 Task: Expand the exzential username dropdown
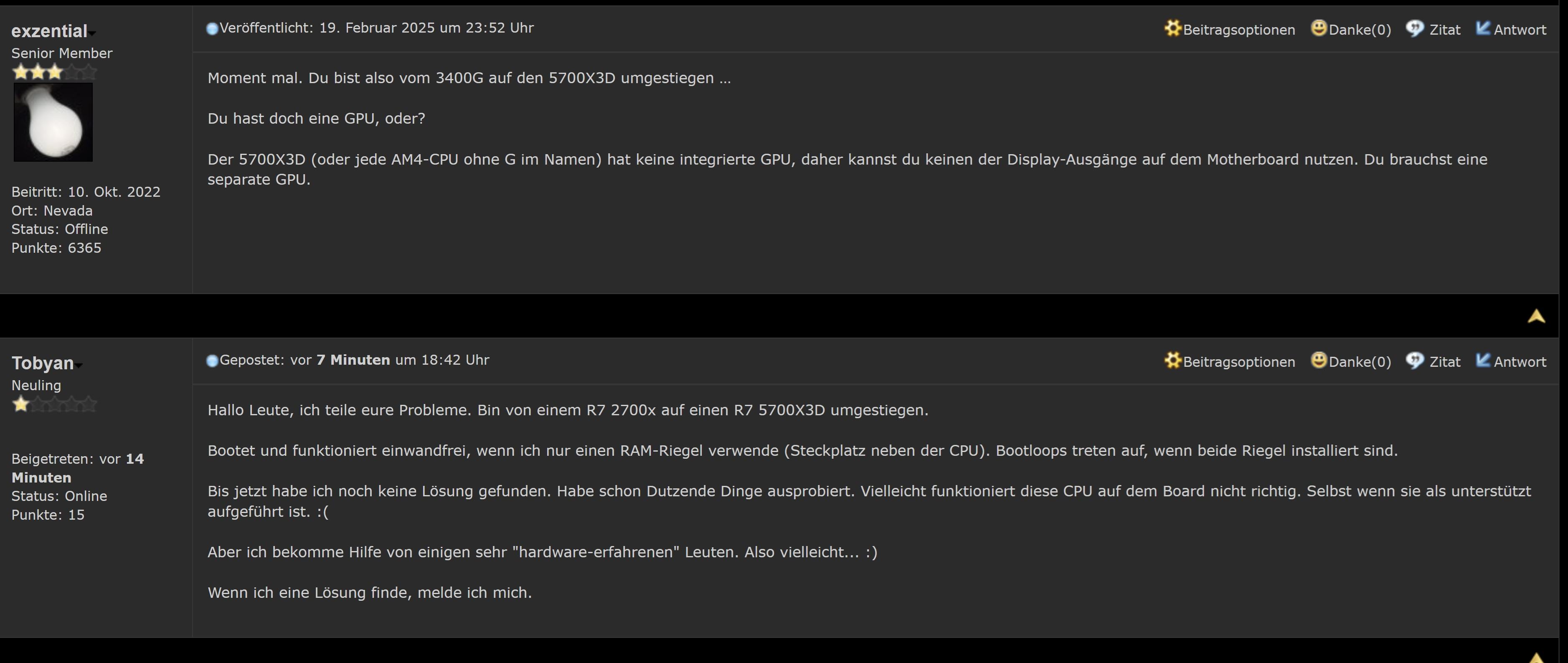coord(93,33)
